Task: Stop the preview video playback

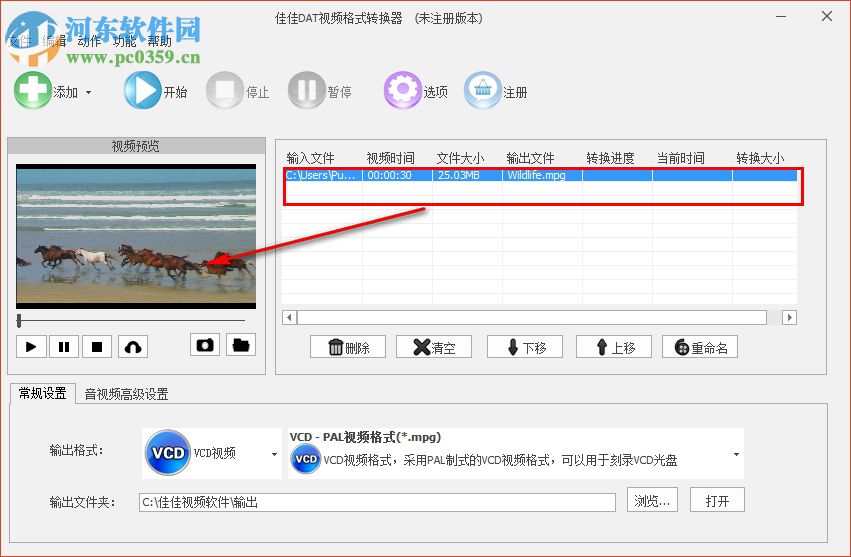Action: coord(97,346)
